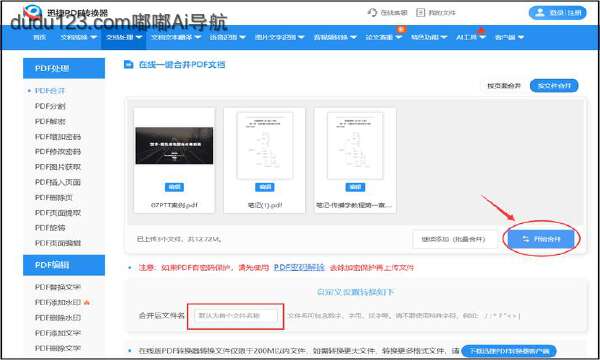Open 在线客服 headset icon

coord(372,12)
